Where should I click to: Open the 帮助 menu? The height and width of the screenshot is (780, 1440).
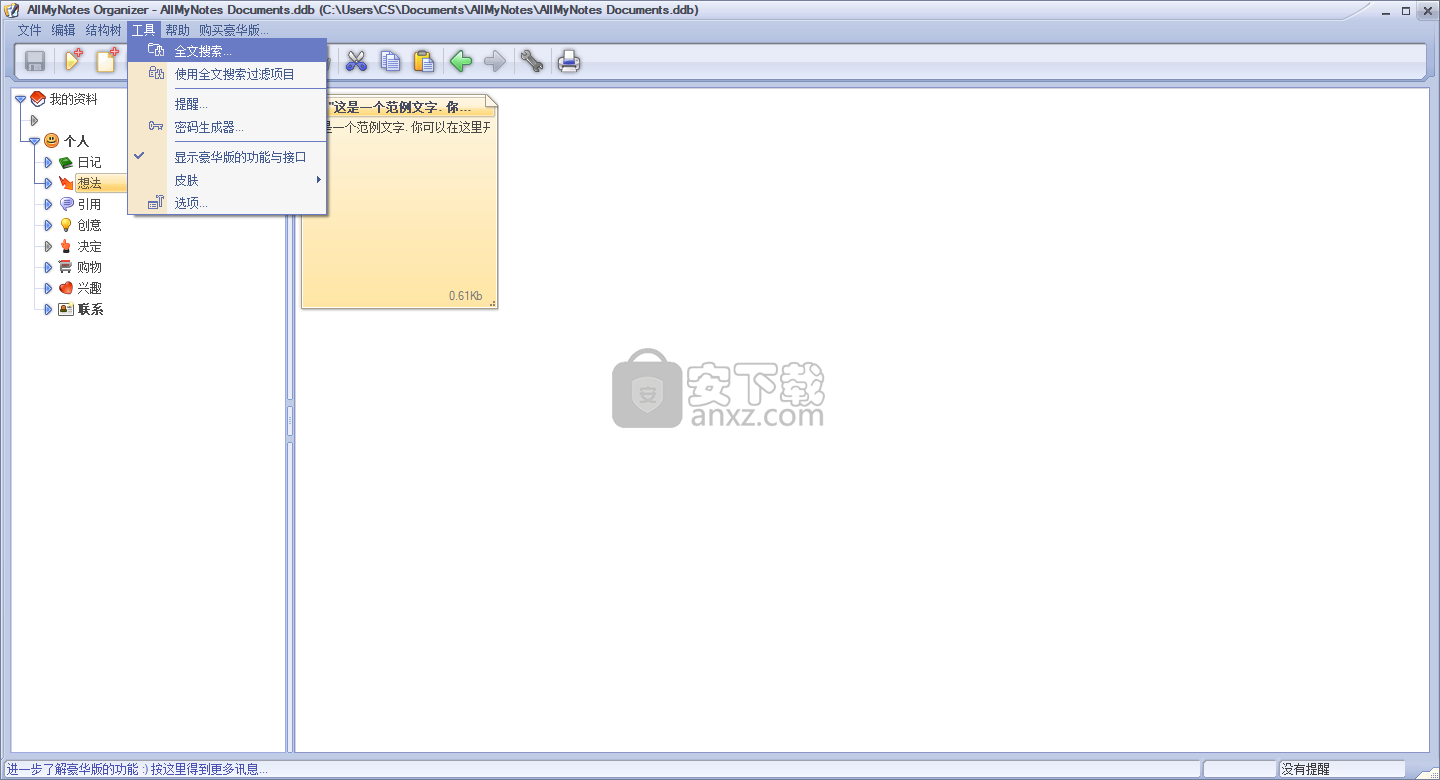tap(177, 30)
